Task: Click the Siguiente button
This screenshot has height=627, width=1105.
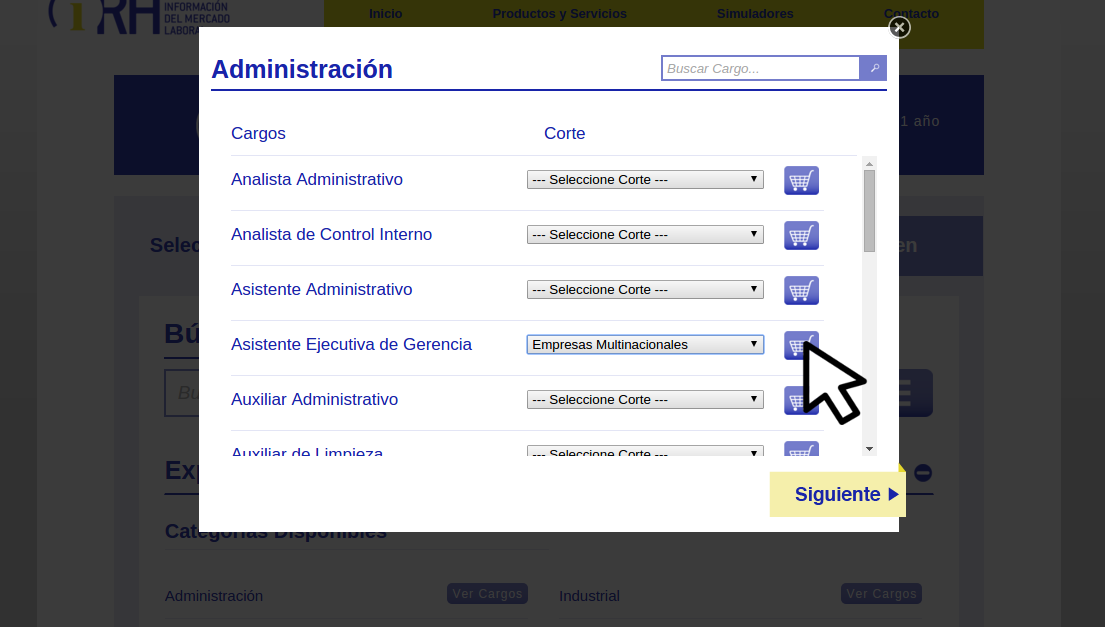Action: click(837, 495)
